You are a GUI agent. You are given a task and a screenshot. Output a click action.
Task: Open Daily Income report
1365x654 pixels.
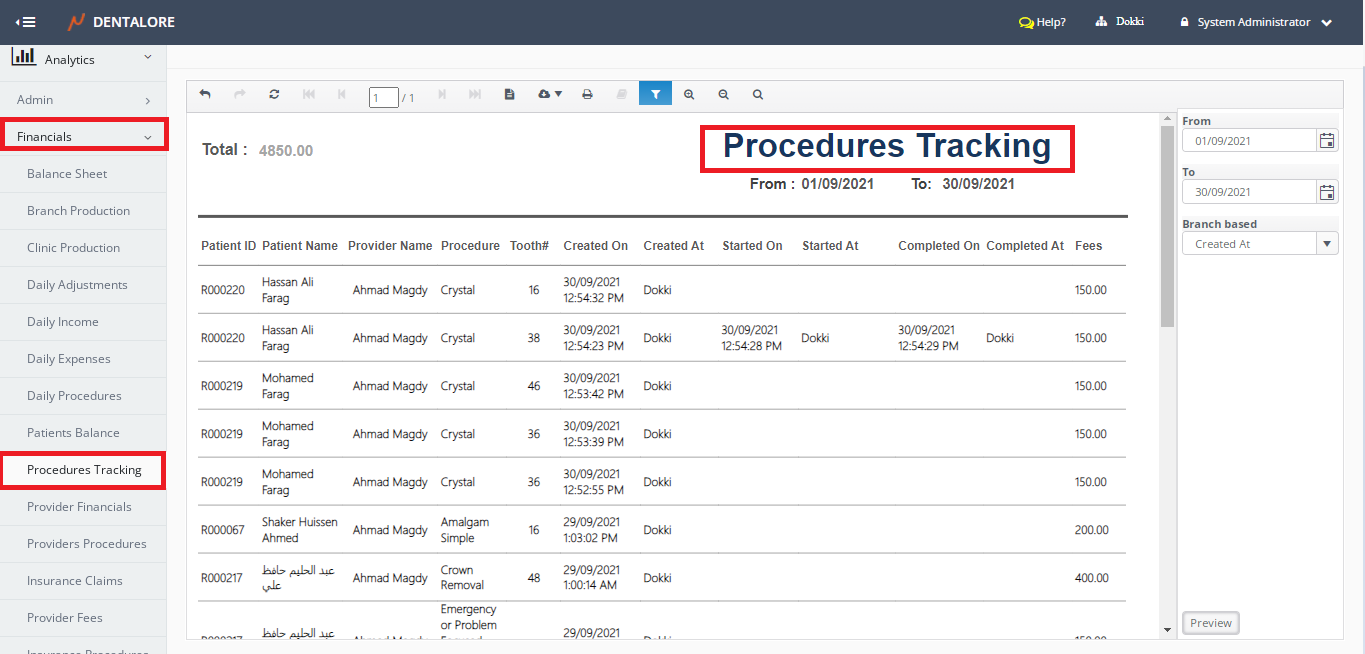tap(62, 322)
